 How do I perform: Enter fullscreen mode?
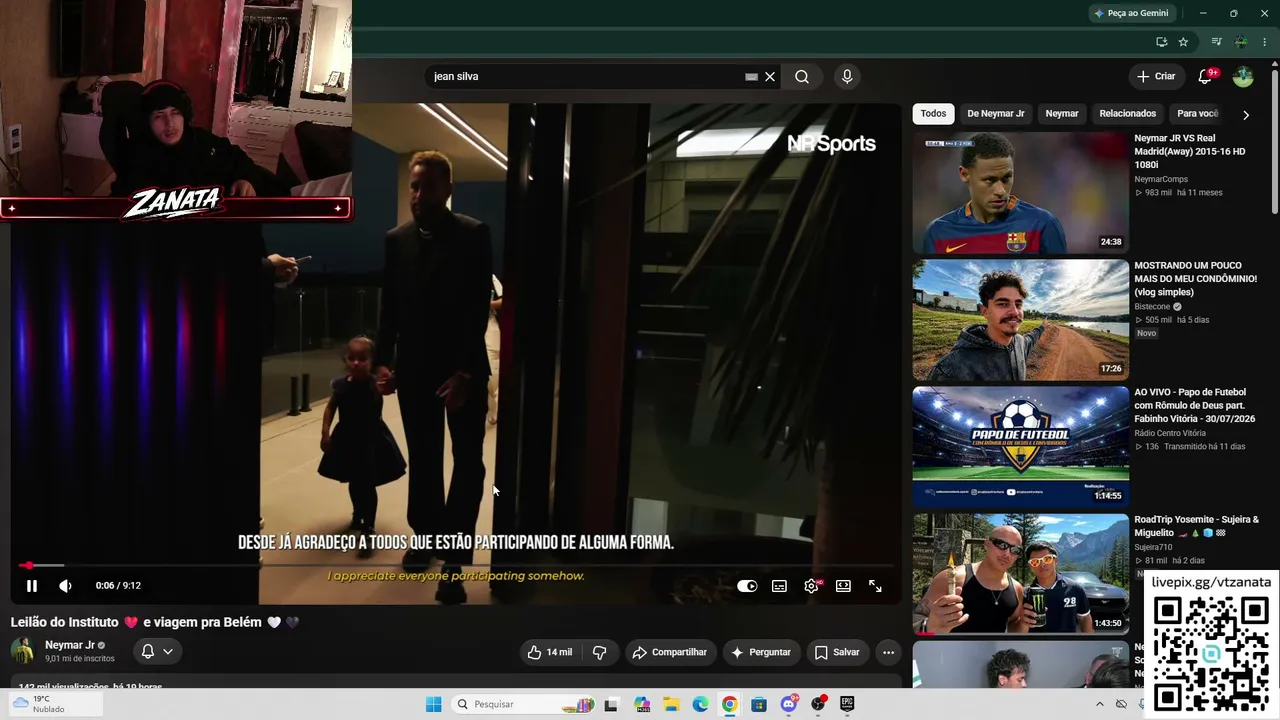[875, 586]
